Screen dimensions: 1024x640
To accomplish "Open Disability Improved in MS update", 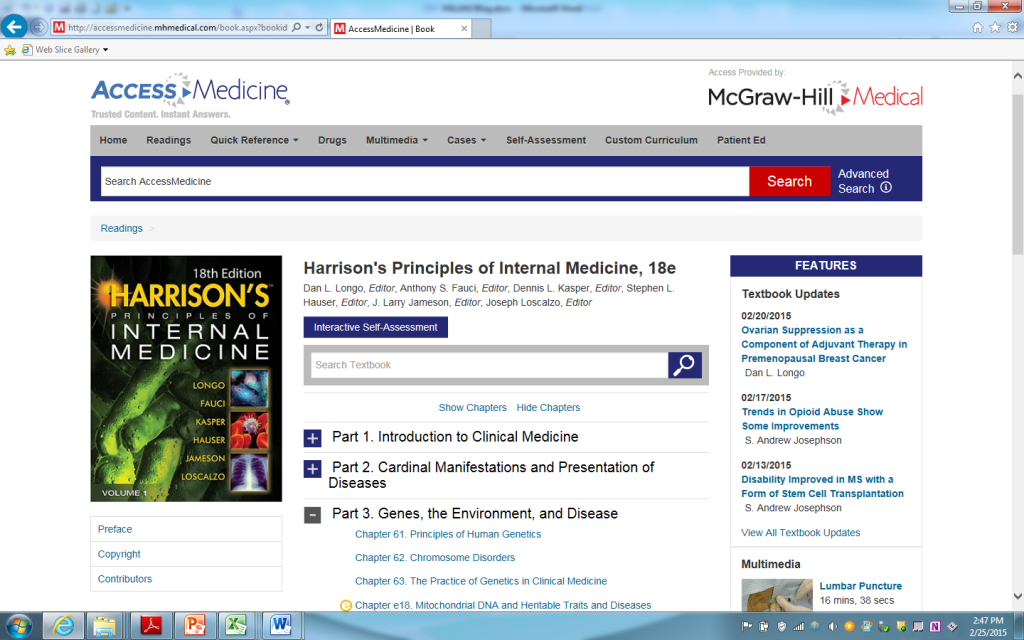I will pos(822,487).
